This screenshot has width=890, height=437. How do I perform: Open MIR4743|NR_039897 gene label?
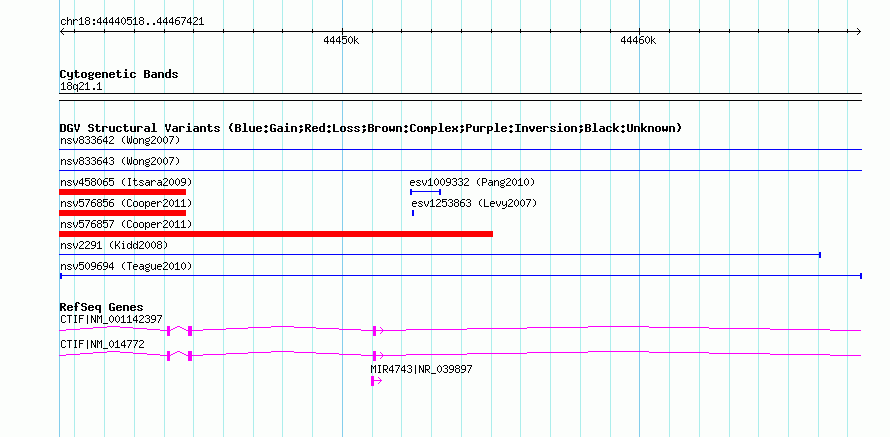pos(421,369)
